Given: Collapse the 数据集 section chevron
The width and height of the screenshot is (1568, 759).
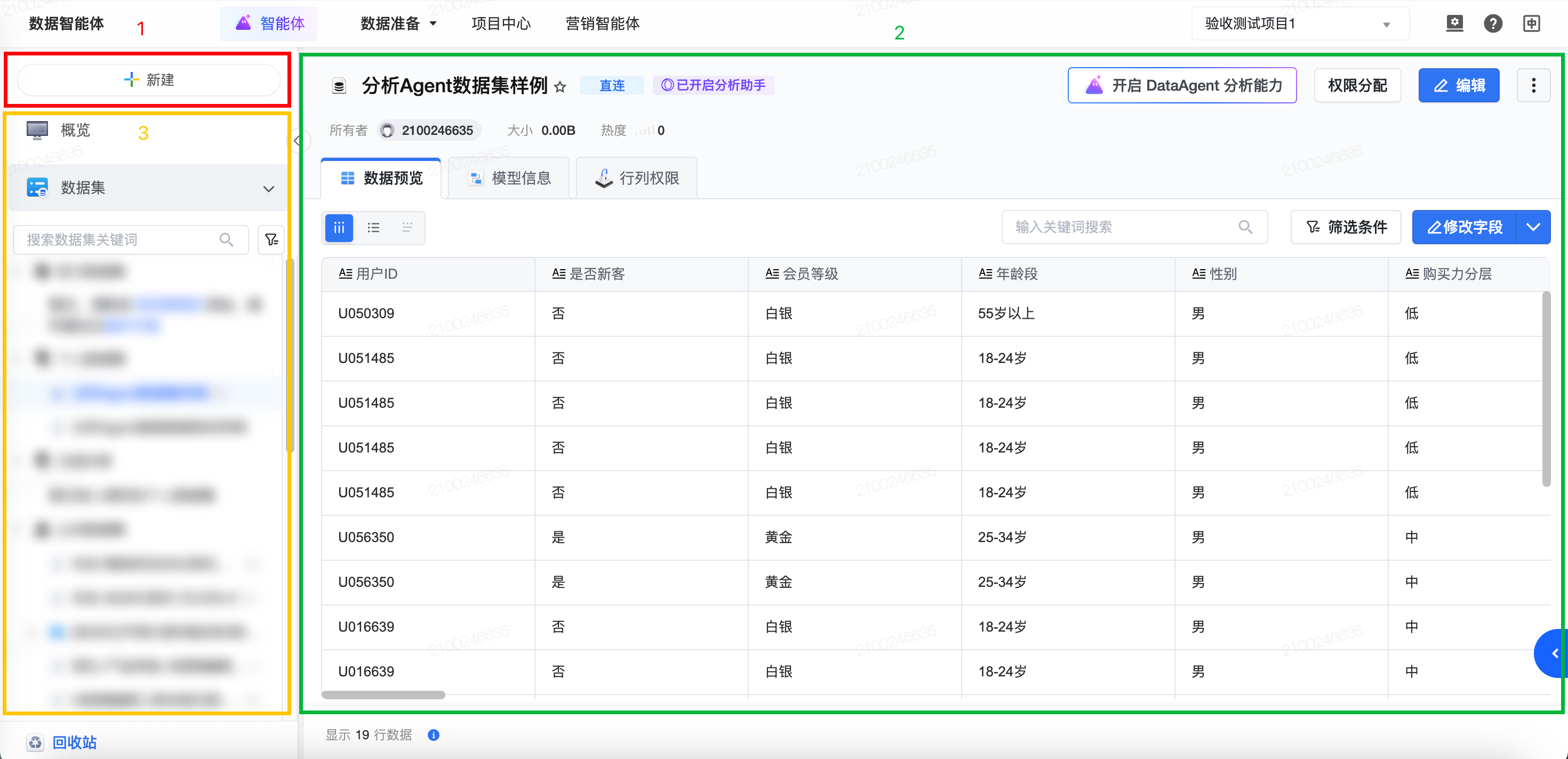Looking at the screenshot, I should click(268, 189).
